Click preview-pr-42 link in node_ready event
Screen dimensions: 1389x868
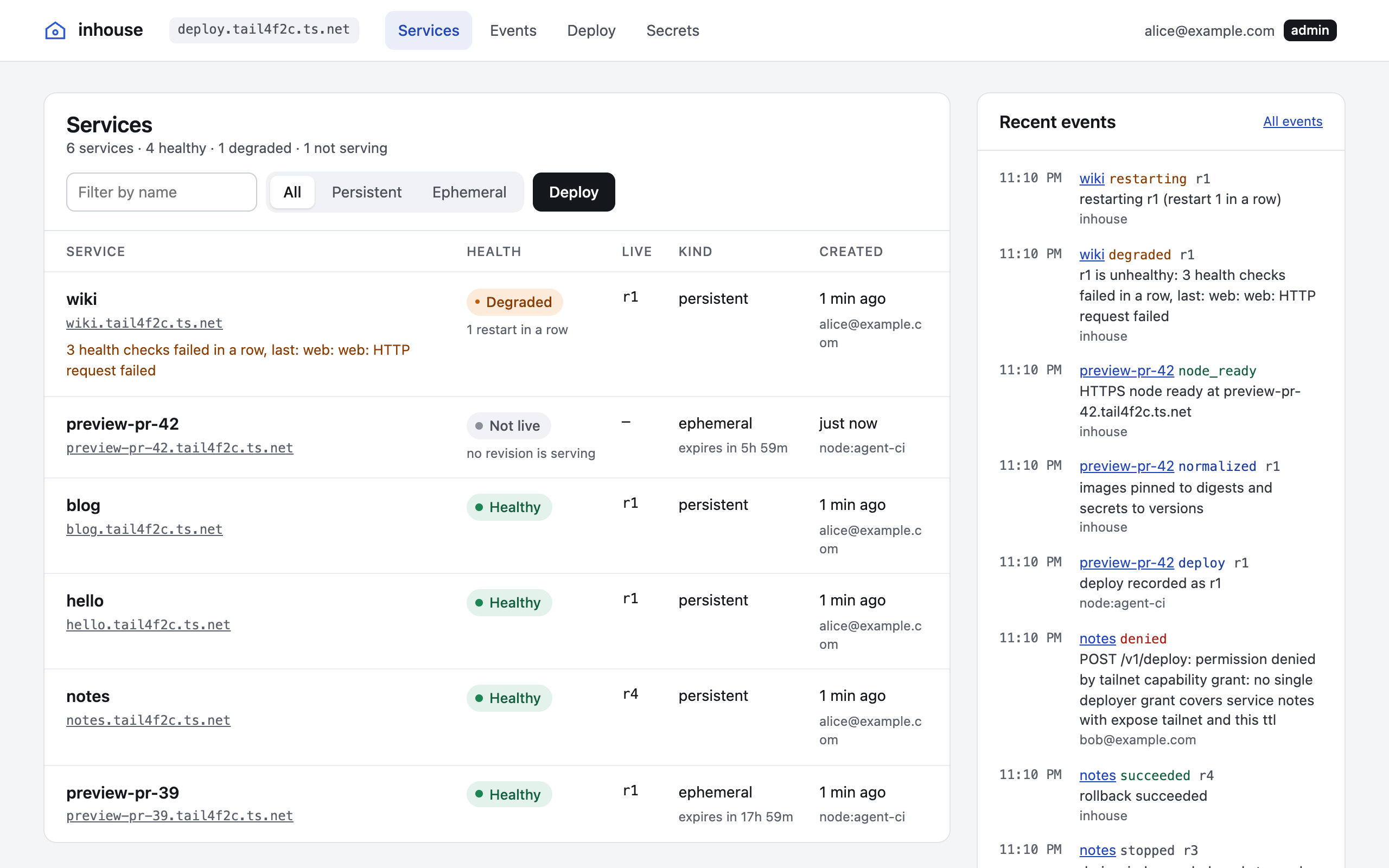[1126, 371]
